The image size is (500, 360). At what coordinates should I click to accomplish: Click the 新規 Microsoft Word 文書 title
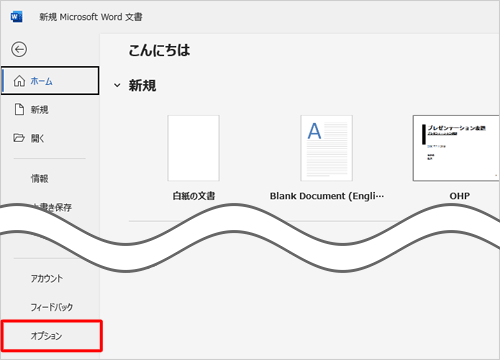coord(91,17)
